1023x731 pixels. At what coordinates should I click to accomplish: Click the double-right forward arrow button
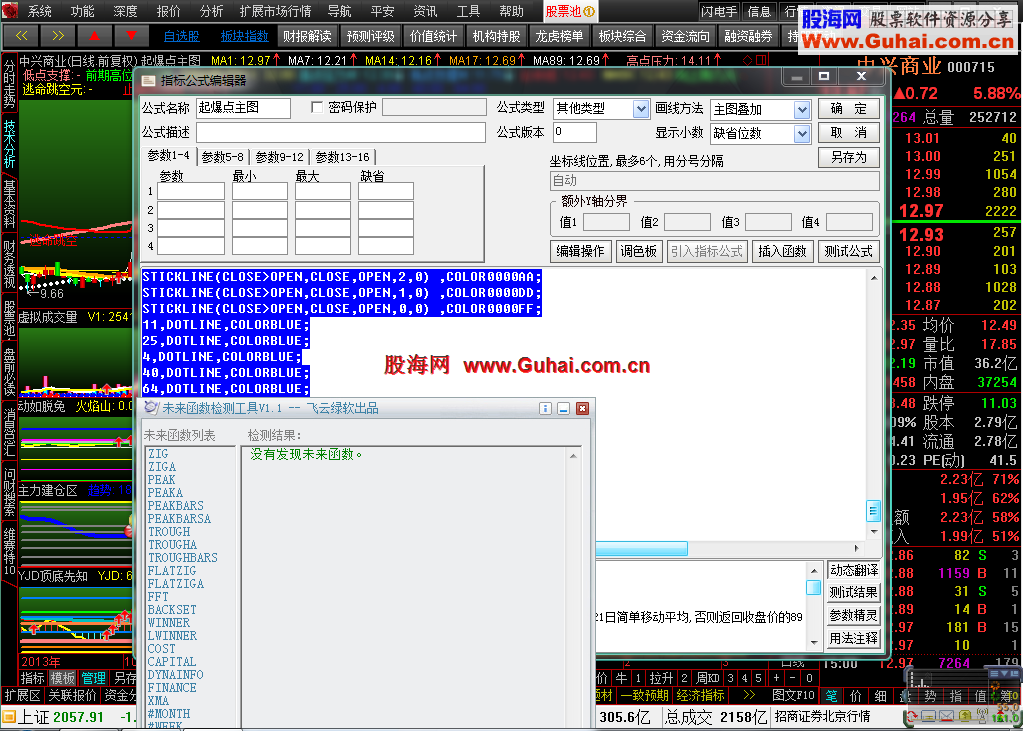(x=58, y=36)
